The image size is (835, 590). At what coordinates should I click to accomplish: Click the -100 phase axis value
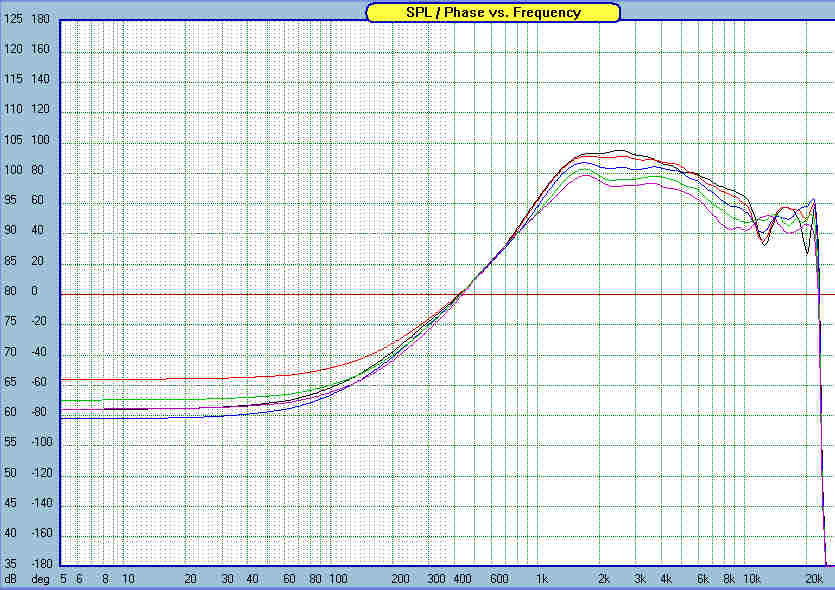tap(41, 442)
